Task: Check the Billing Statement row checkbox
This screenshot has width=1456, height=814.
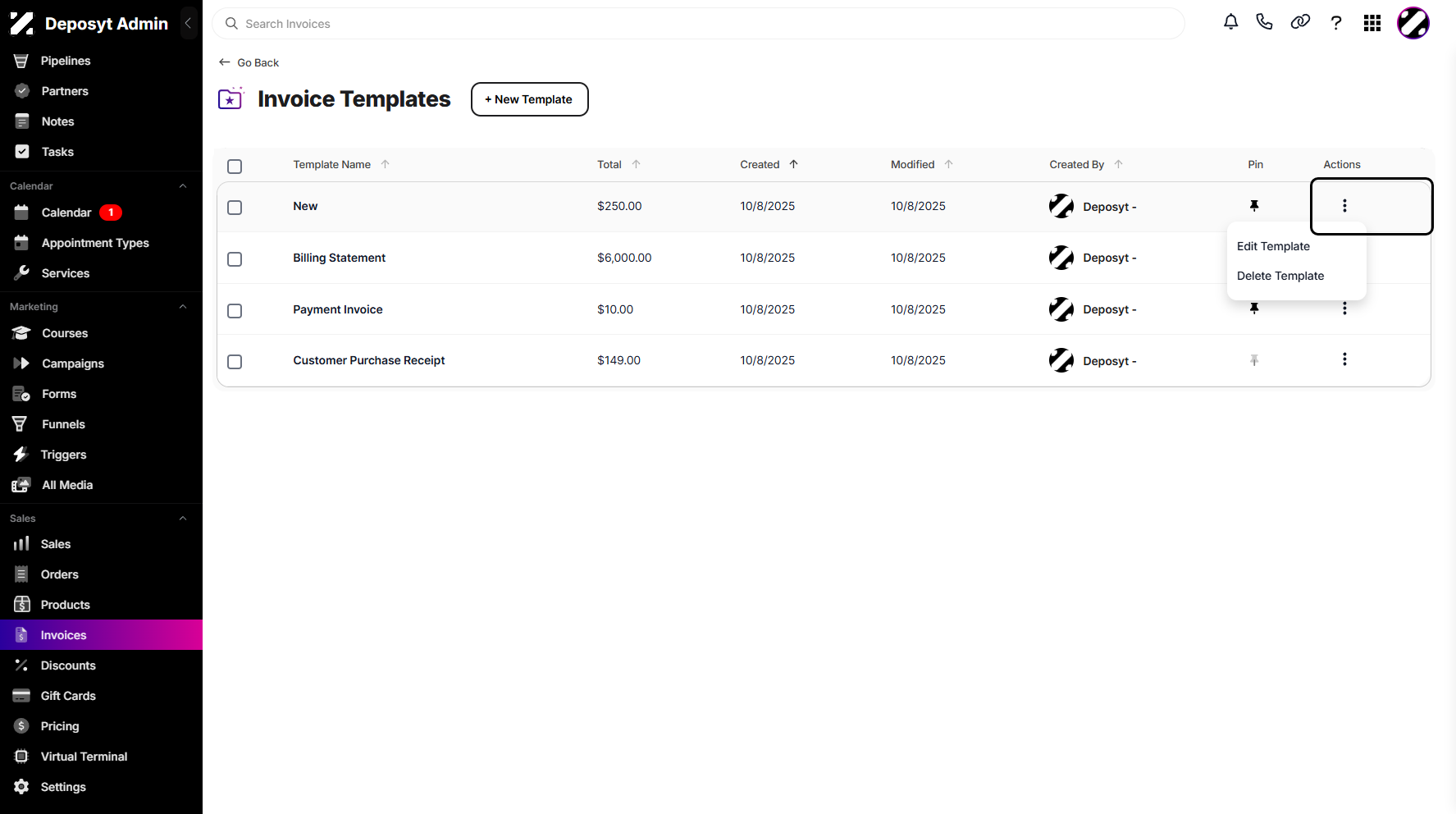Action: [235, 259]
